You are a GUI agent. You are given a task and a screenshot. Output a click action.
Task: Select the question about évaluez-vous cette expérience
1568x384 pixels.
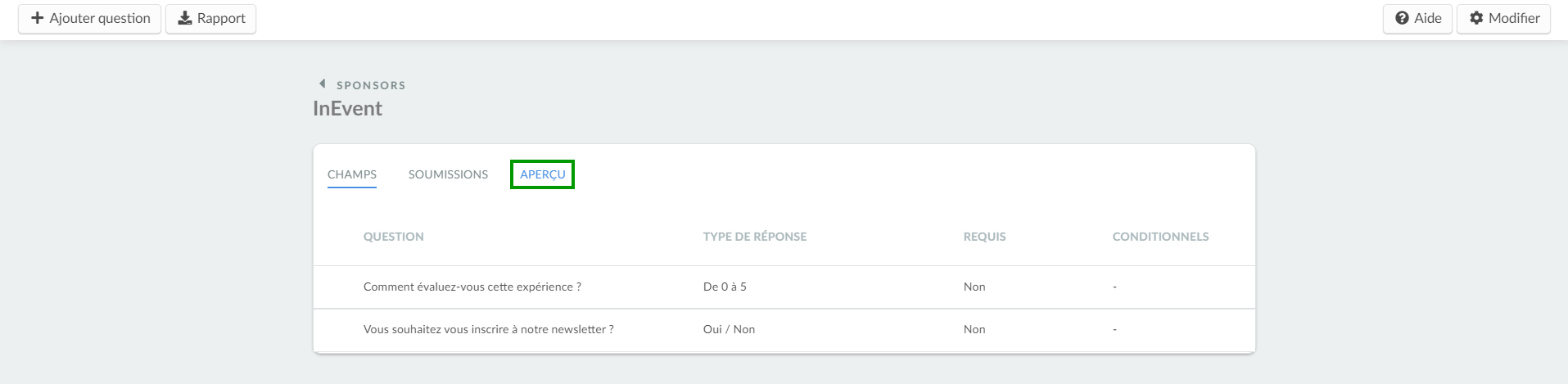pyautogui.click(x=784, y=287)
